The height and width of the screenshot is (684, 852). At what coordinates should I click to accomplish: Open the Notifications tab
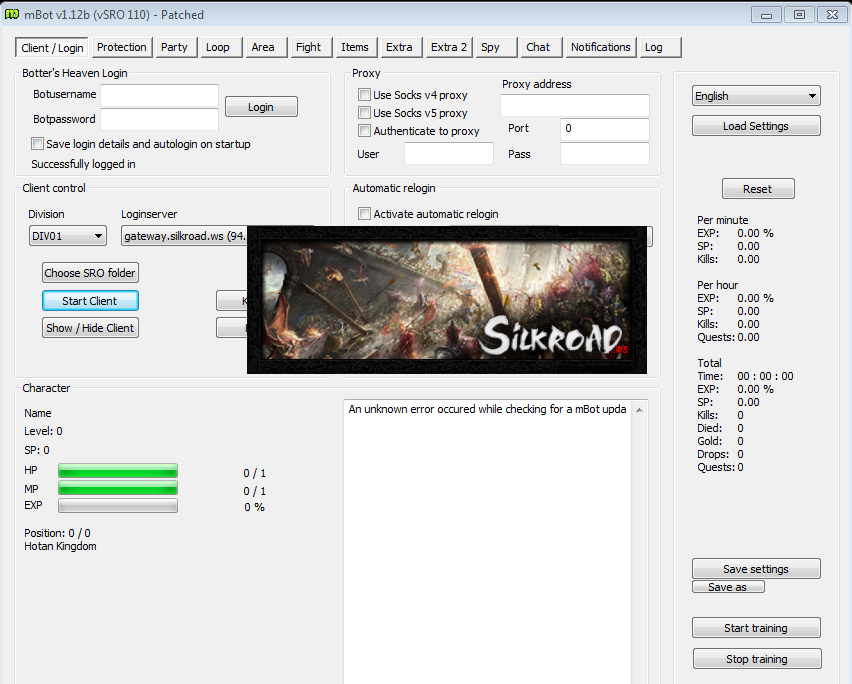[x=601, y=47]
